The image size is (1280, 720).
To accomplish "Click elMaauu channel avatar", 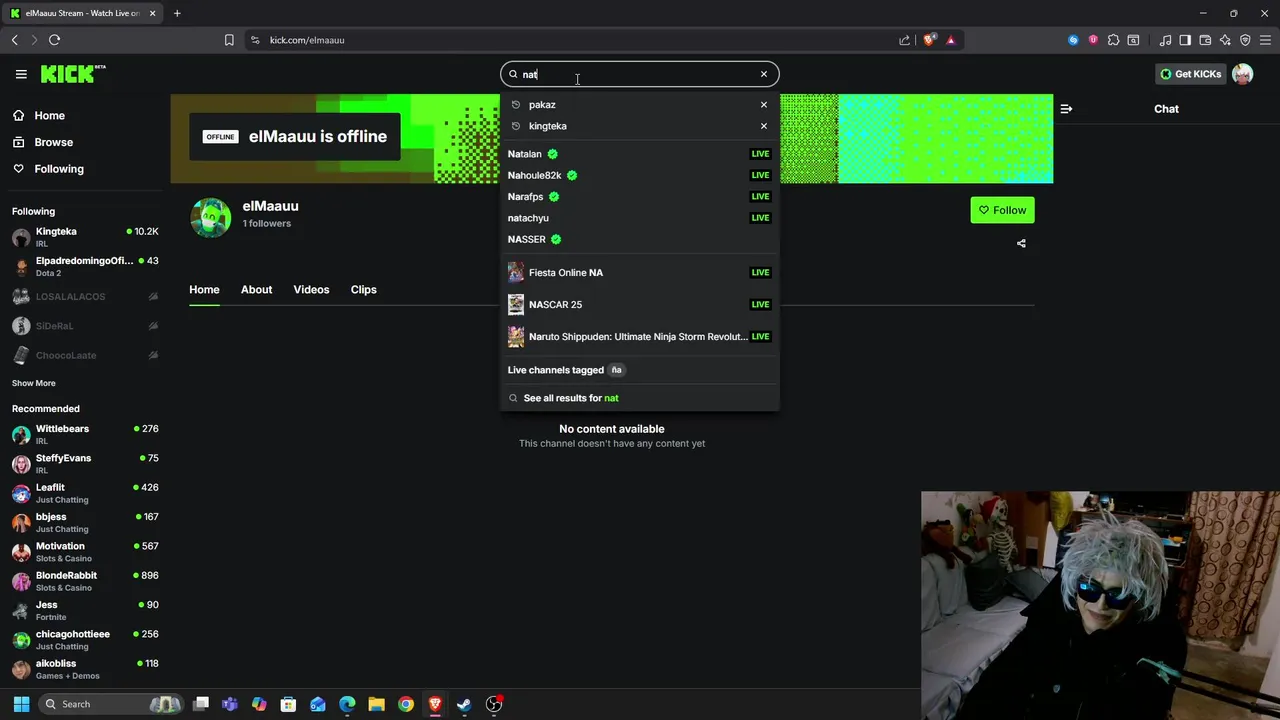I will click(211, 217).
